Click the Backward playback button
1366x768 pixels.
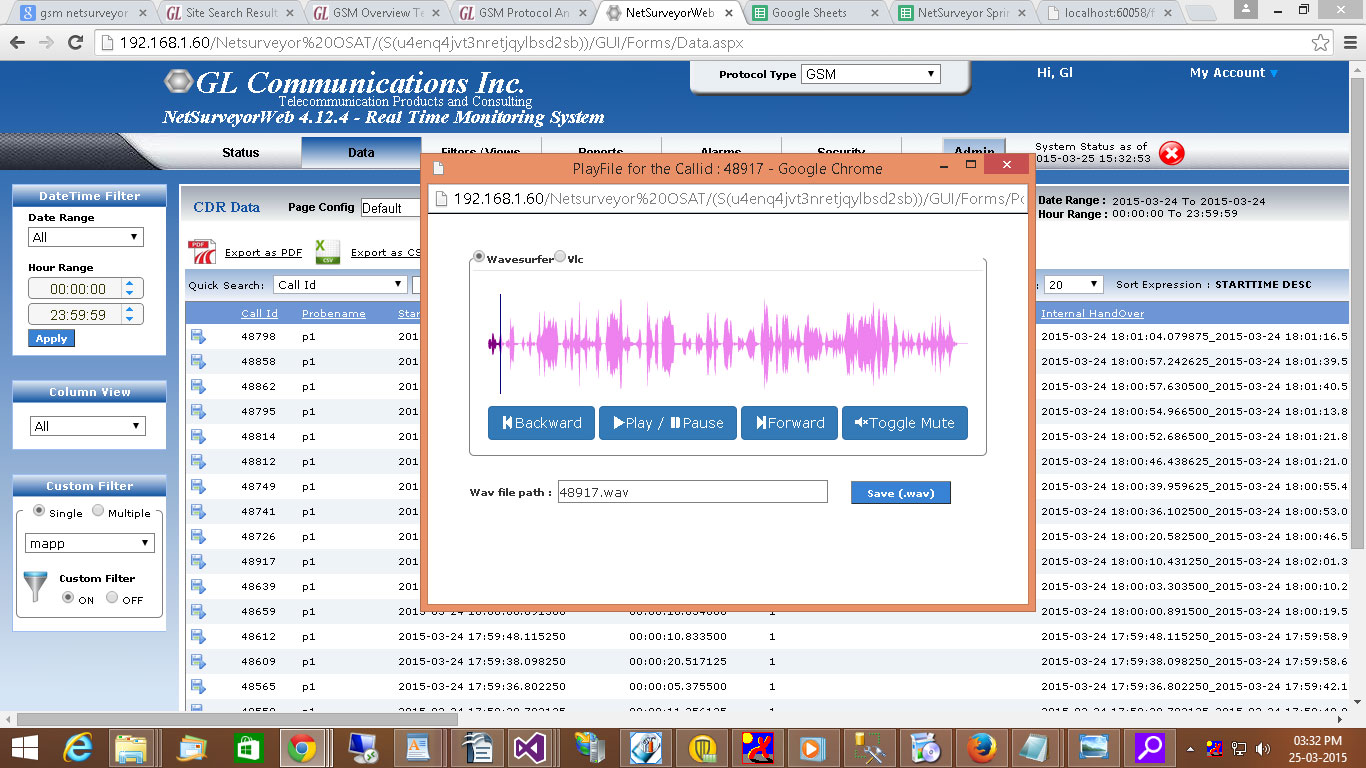542,423
